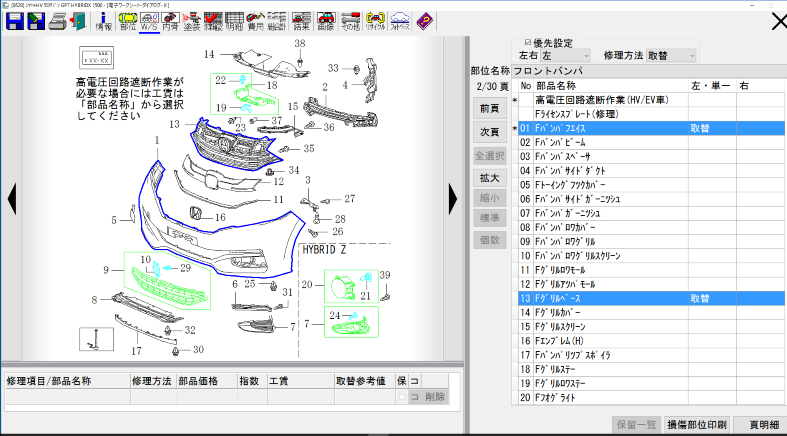The height and width of the screenshot is (436, 787).
Task: Select row 04 Fバンパサイドダクト
Action: tap(652, 171)
